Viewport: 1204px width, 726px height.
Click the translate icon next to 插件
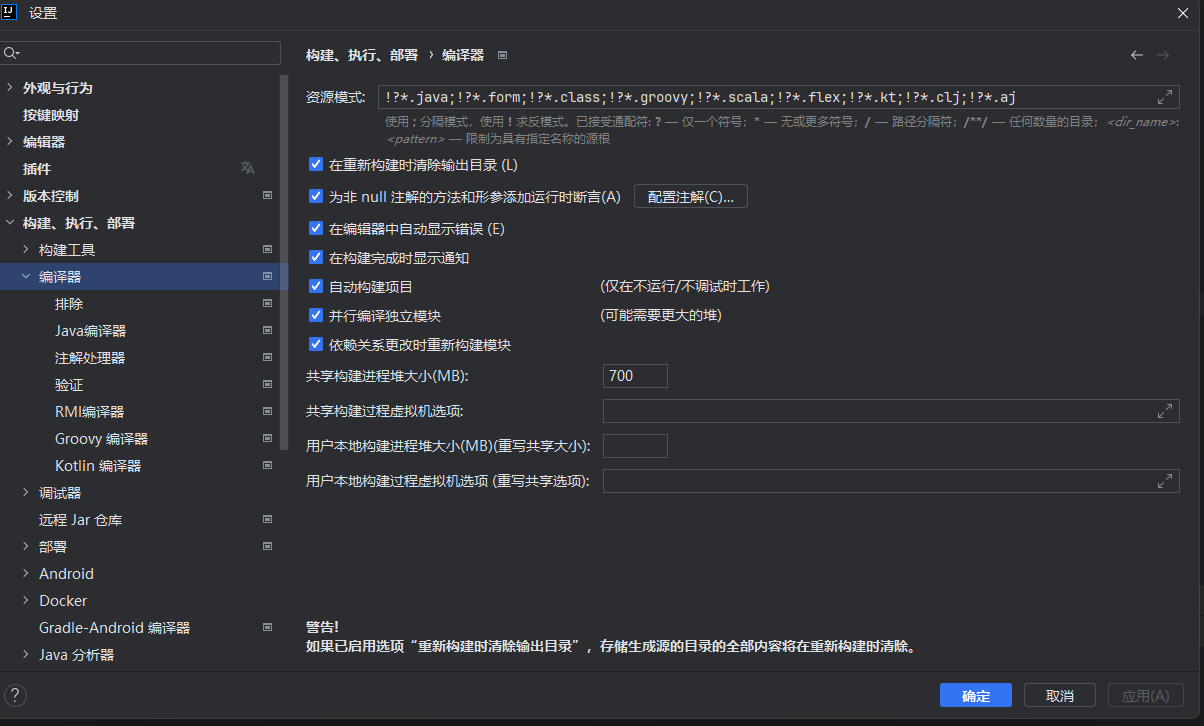click(247, 168)
